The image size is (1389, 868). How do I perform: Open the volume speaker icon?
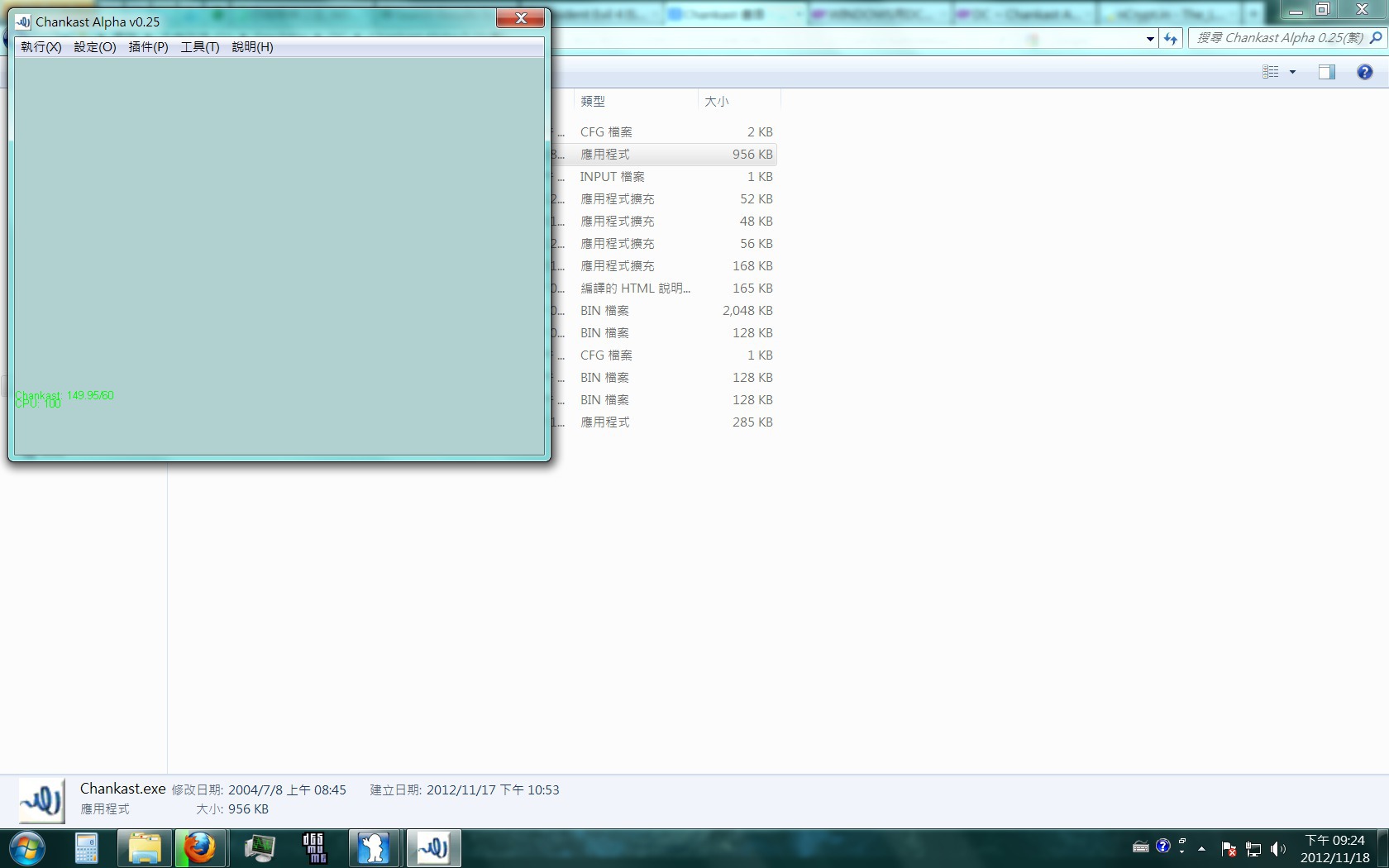[x=1278, y=849]
